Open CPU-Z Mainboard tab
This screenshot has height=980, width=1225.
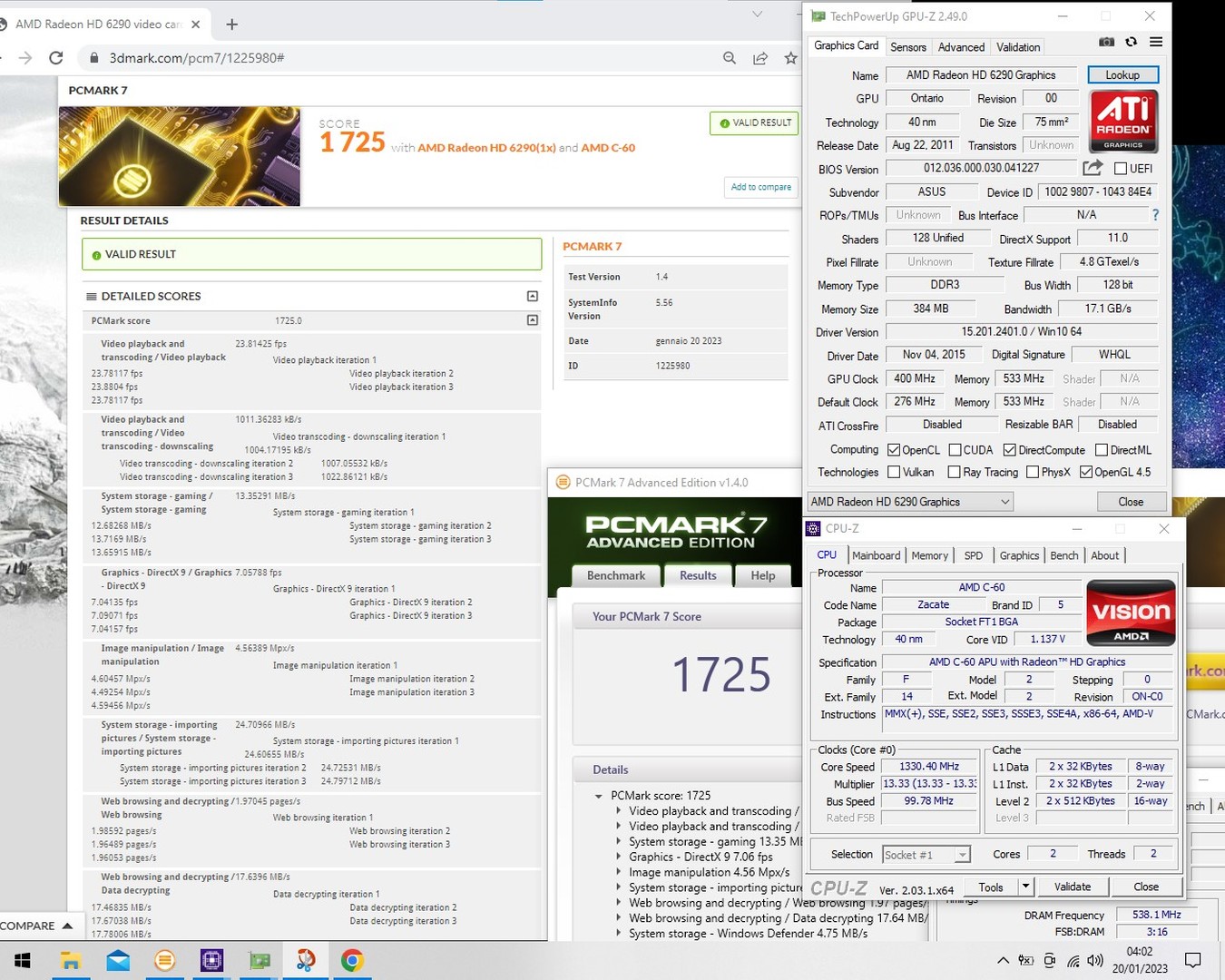point(876,555)
